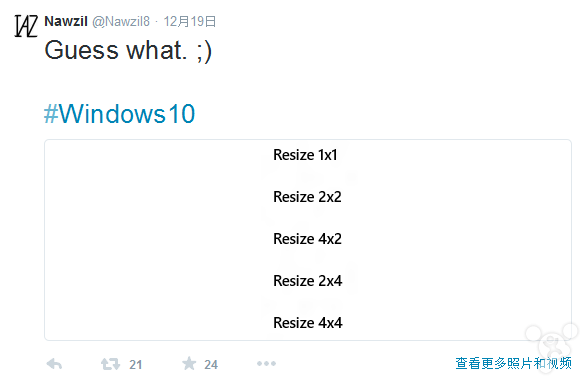Open the @Nawzil8 handle link
This screenshot has height=383, width=587.
point(121,22)
